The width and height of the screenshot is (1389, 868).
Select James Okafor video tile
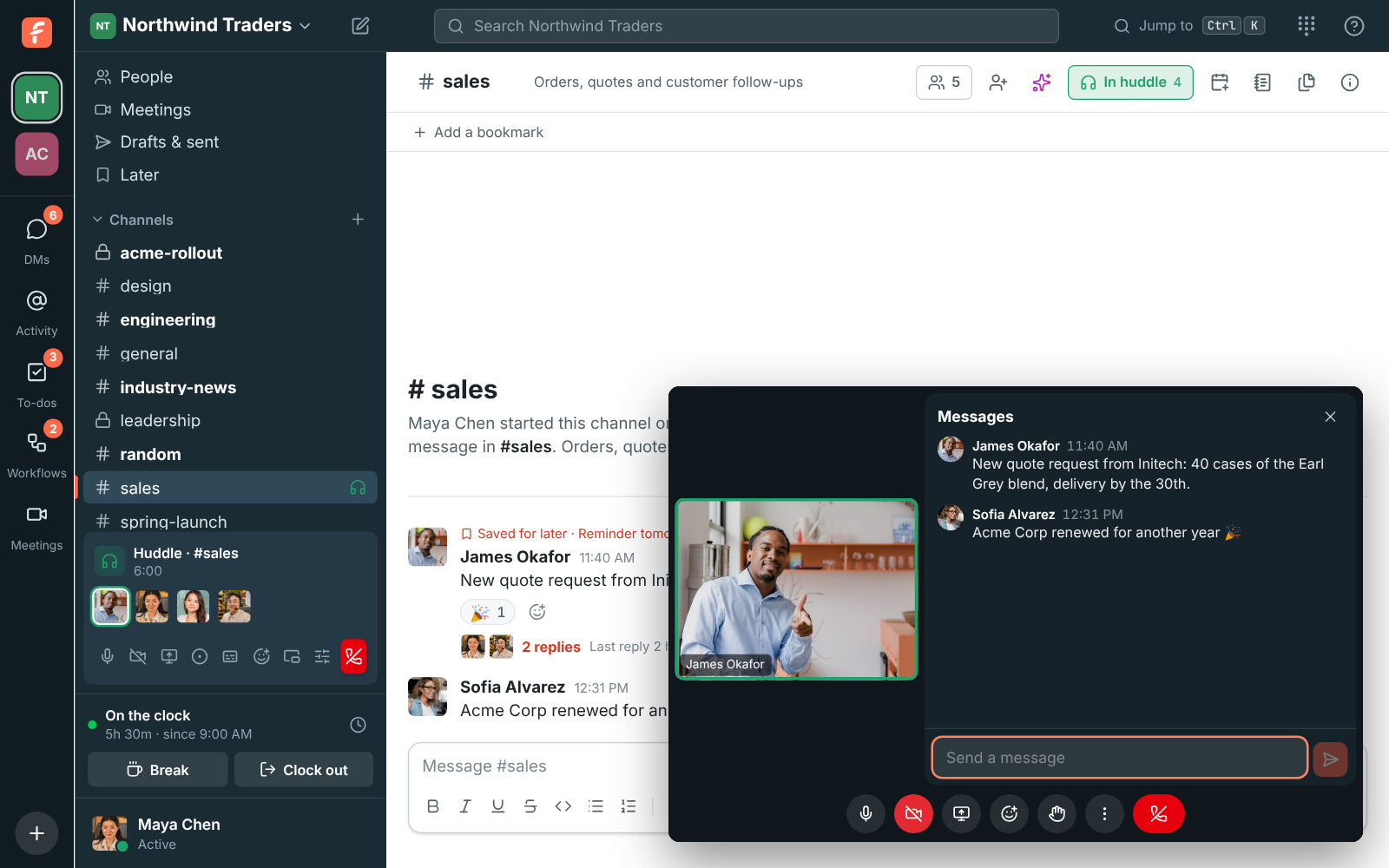click(796, 589)
